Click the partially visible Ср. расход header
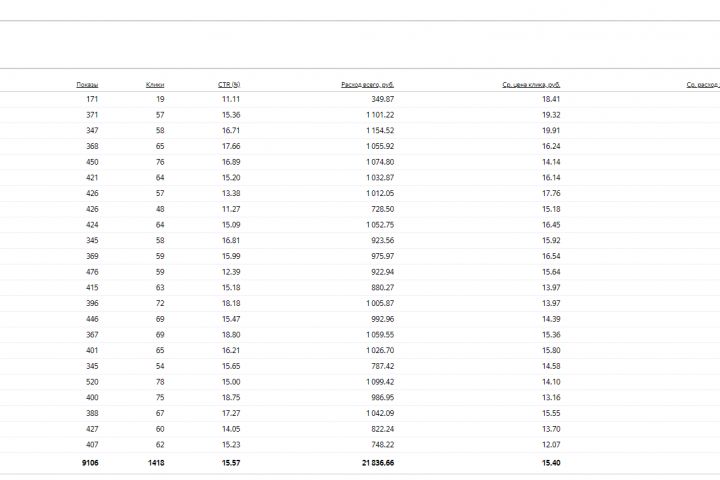The width and height of the screenshot is (720, 480). pyautogui.click(x=703, y=84)
